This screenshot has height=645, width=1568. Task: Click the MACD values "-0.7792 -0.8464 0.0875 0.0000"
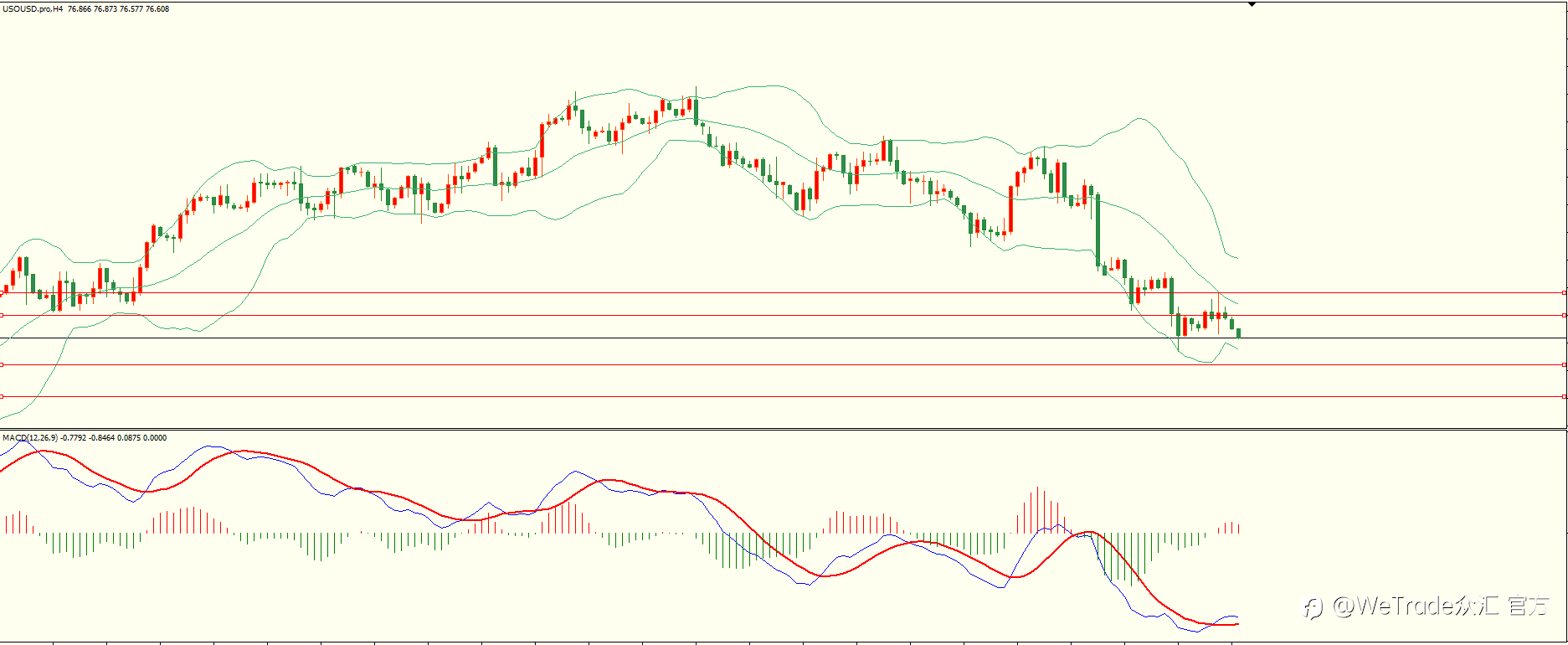click(114, 437)
